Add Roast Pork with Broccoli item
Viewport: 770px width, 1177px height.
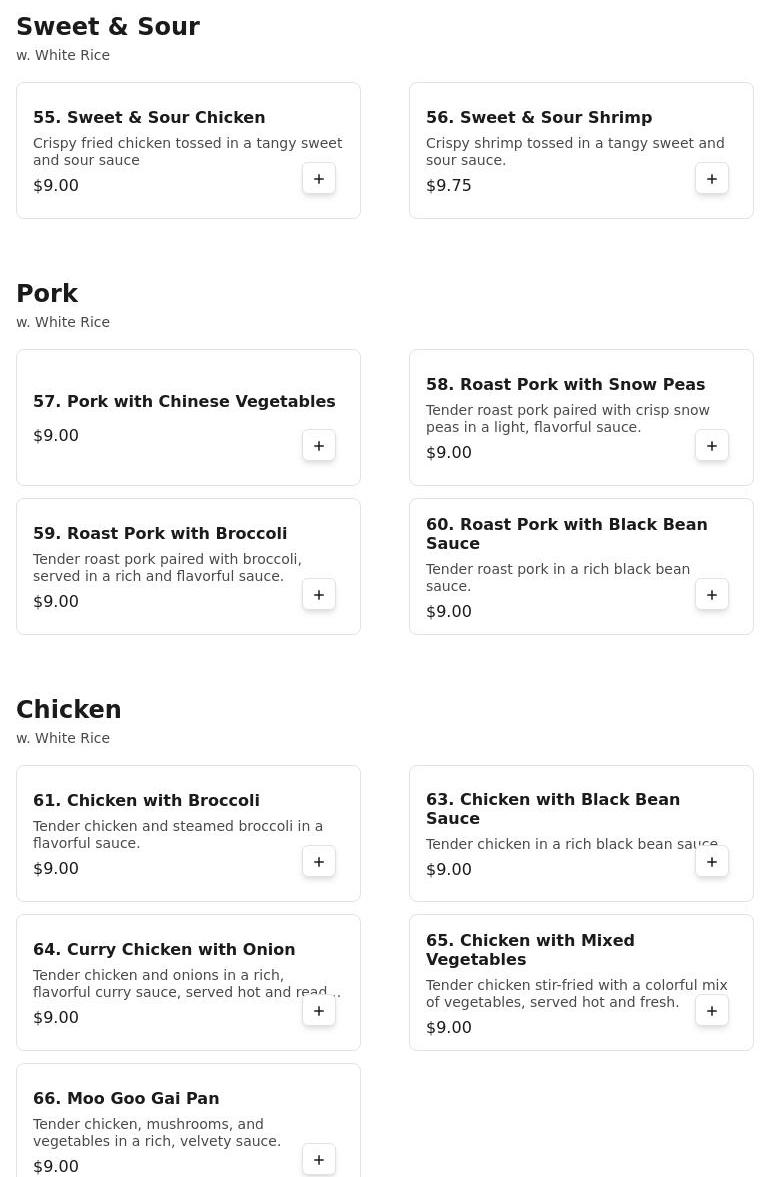click(319, 595)
